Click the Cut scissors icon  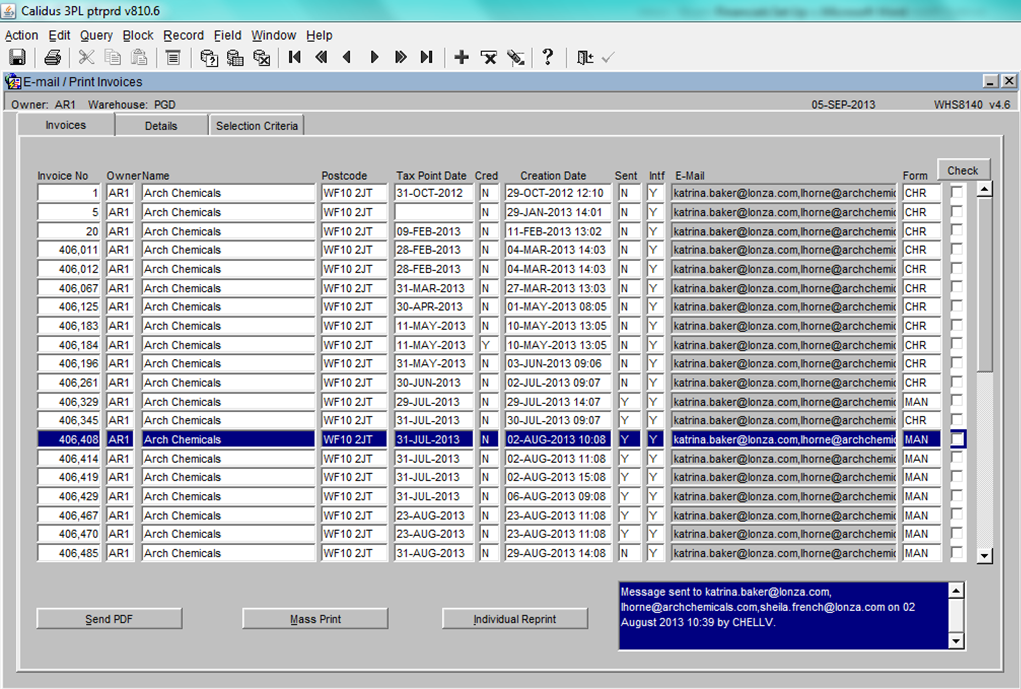pos(87,57)
